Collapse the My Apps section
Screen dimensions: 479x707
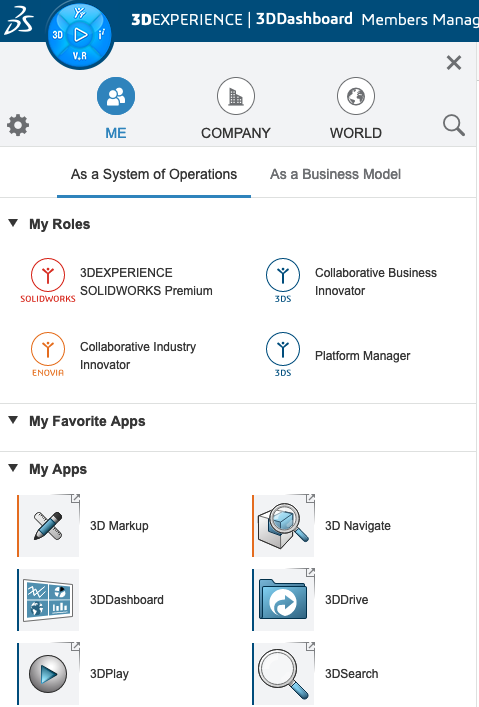tap(13, 468)
